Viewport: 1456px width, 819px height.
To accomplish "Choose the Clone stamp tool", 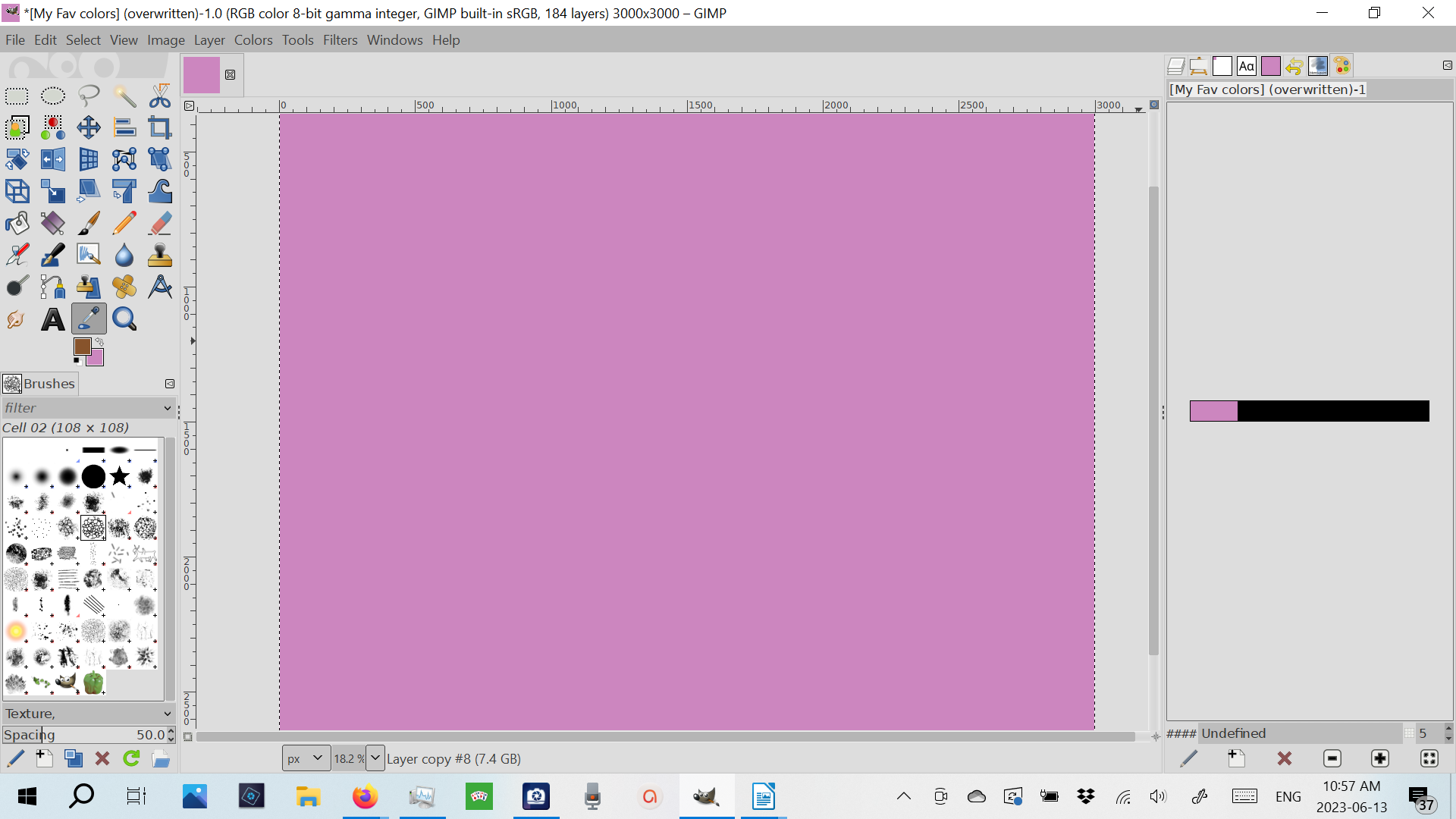I will tap(160, 255).
